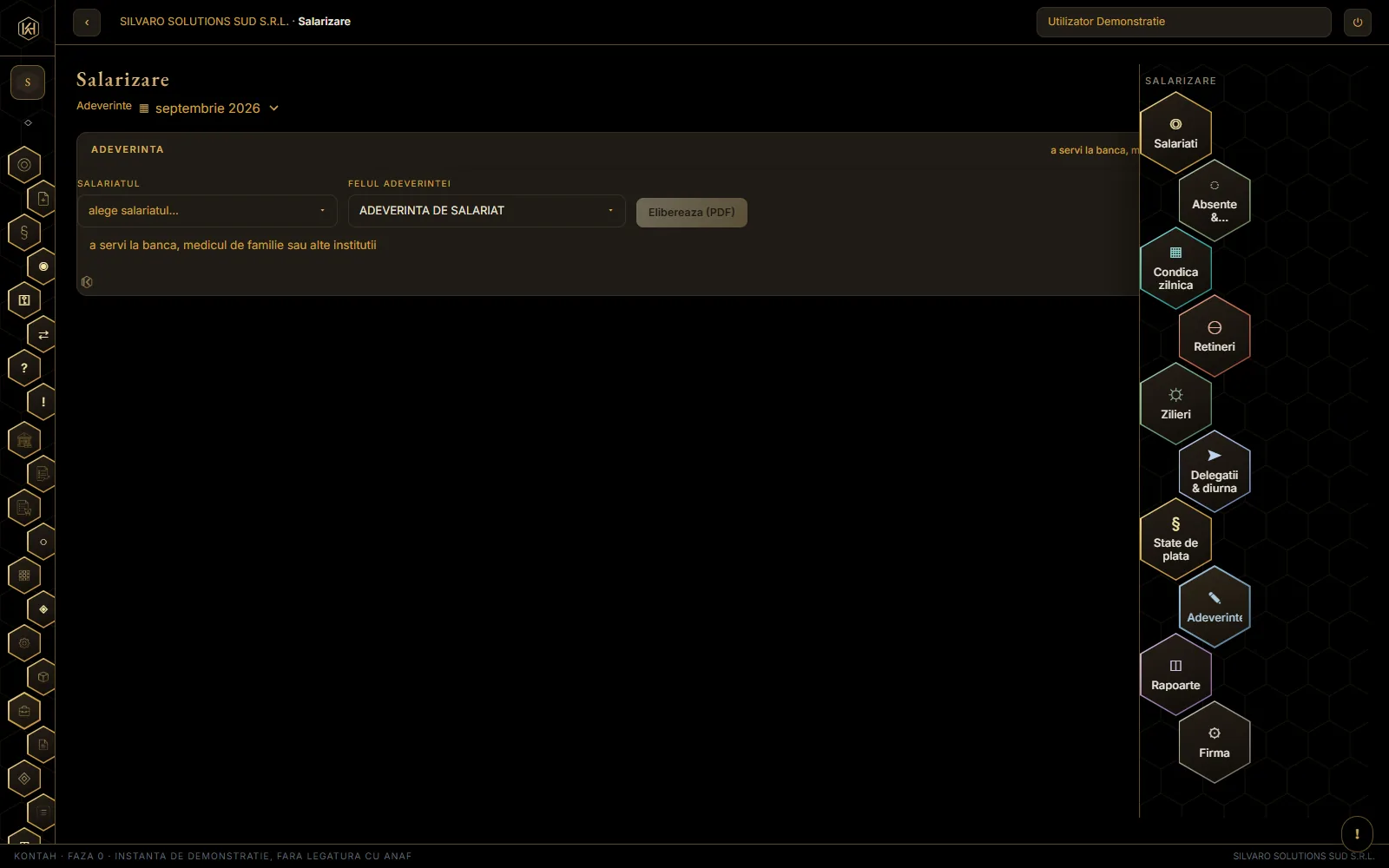
Task: Click the briefcase hexagon in left sidebar
Action: point(24,711)
